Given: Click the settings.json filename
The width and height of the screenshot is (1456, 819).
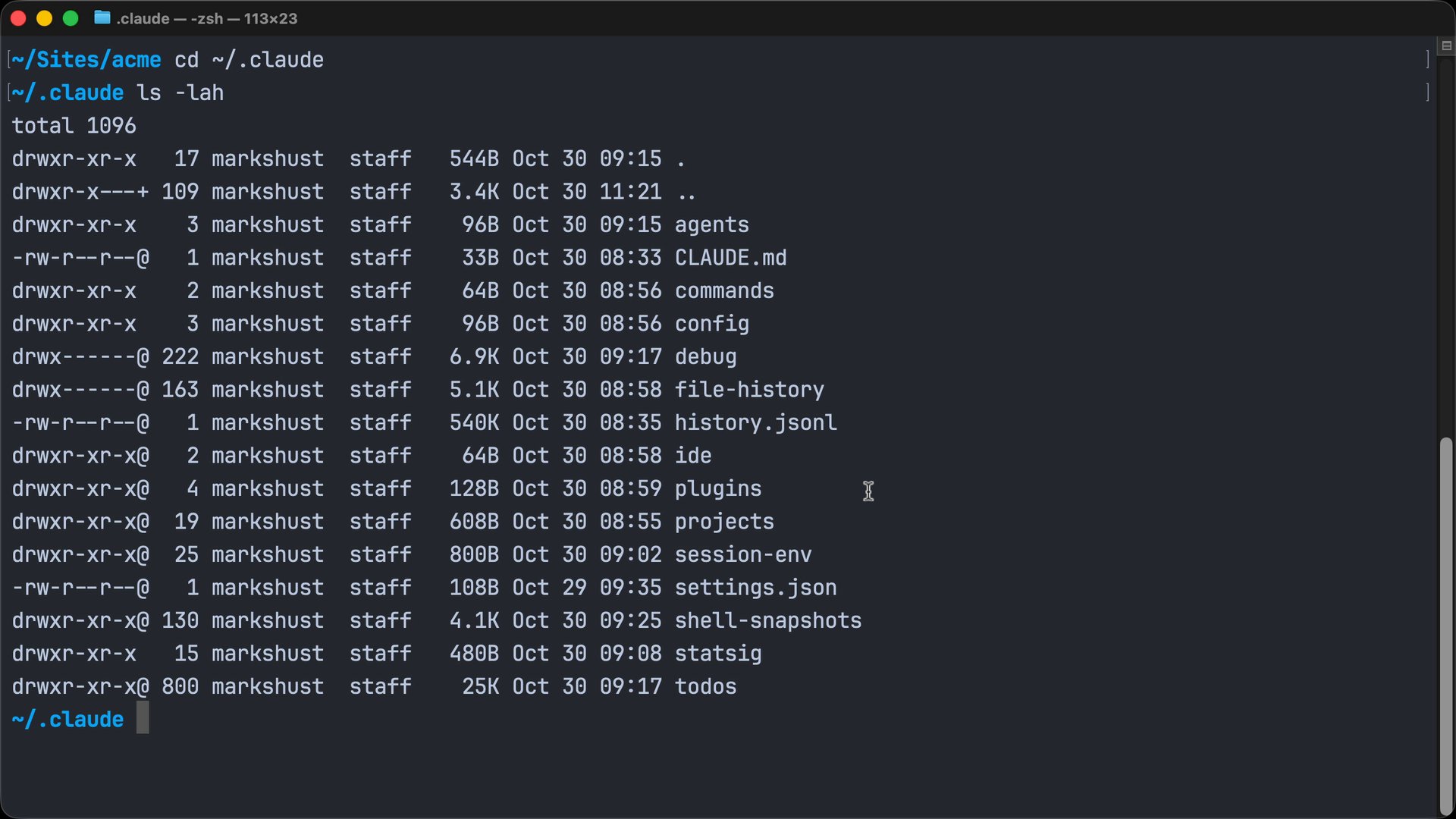Looking at the screenshot, I should [755, 588].
